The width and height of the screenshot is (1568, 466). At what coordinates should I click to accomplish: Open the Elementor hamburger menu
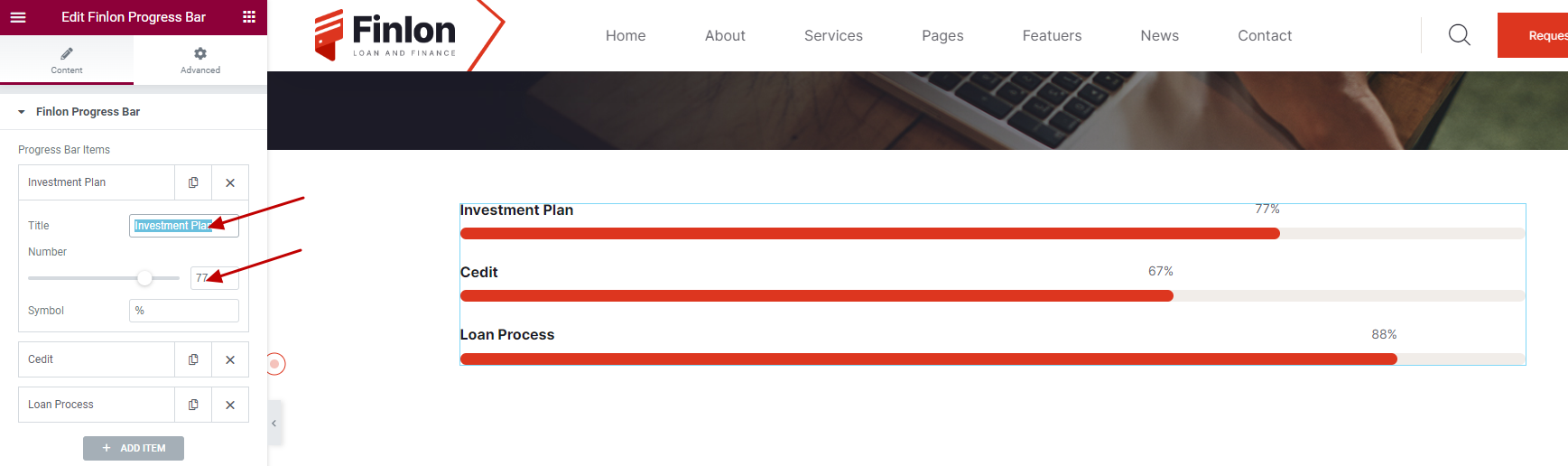point(18,17)
